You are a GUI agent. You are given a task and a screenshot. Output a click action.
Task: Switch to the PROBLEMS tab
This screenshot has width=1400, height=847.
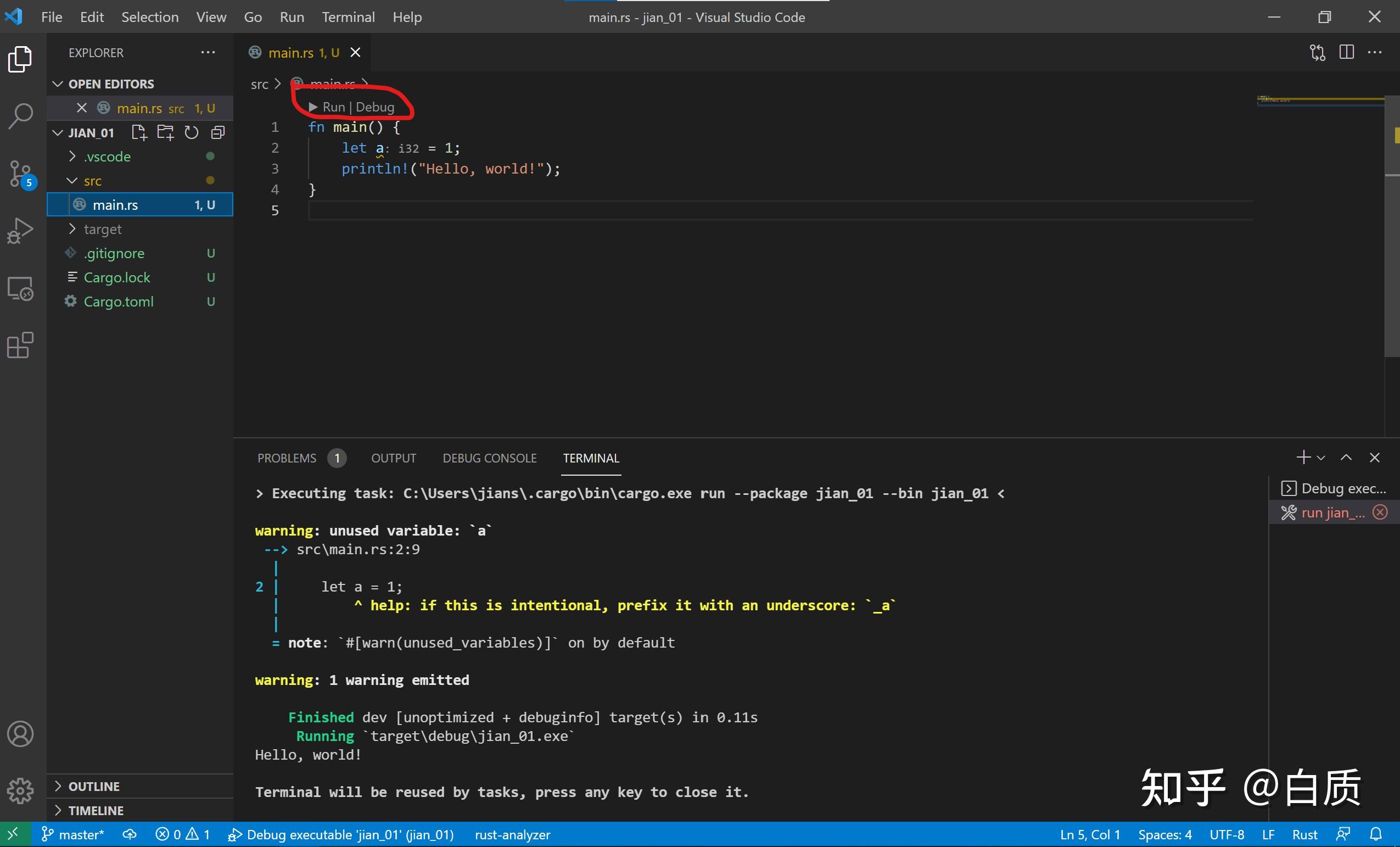287,458
